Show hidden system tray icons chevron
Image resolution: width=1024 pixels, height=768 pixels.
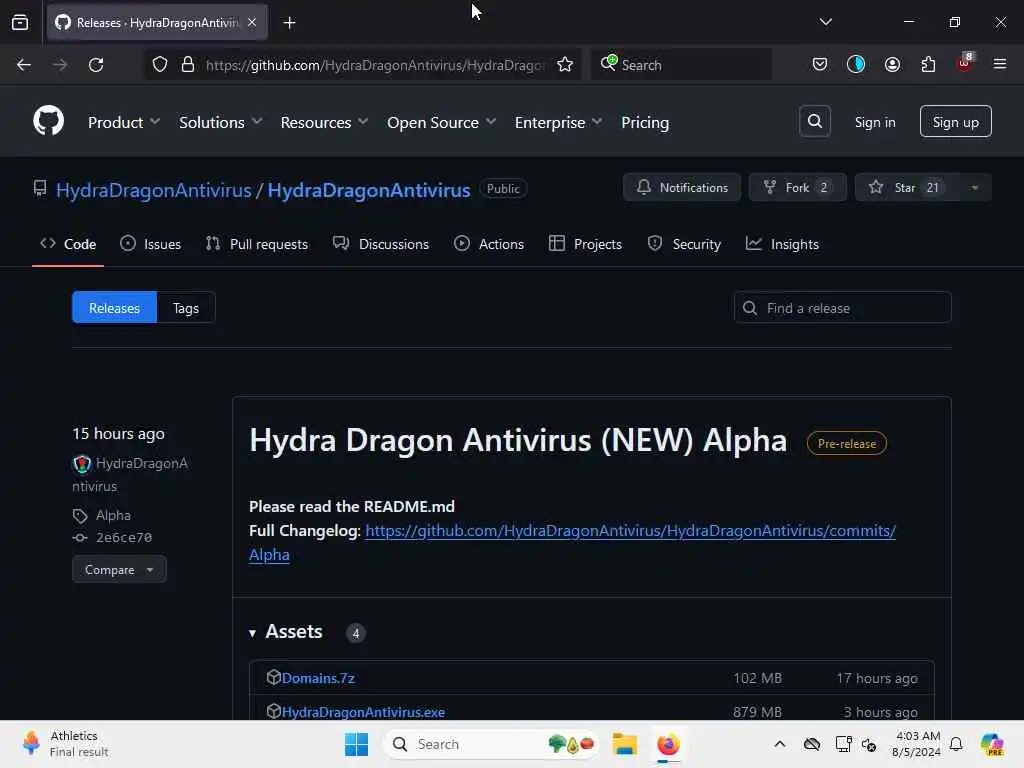(780, 744)
